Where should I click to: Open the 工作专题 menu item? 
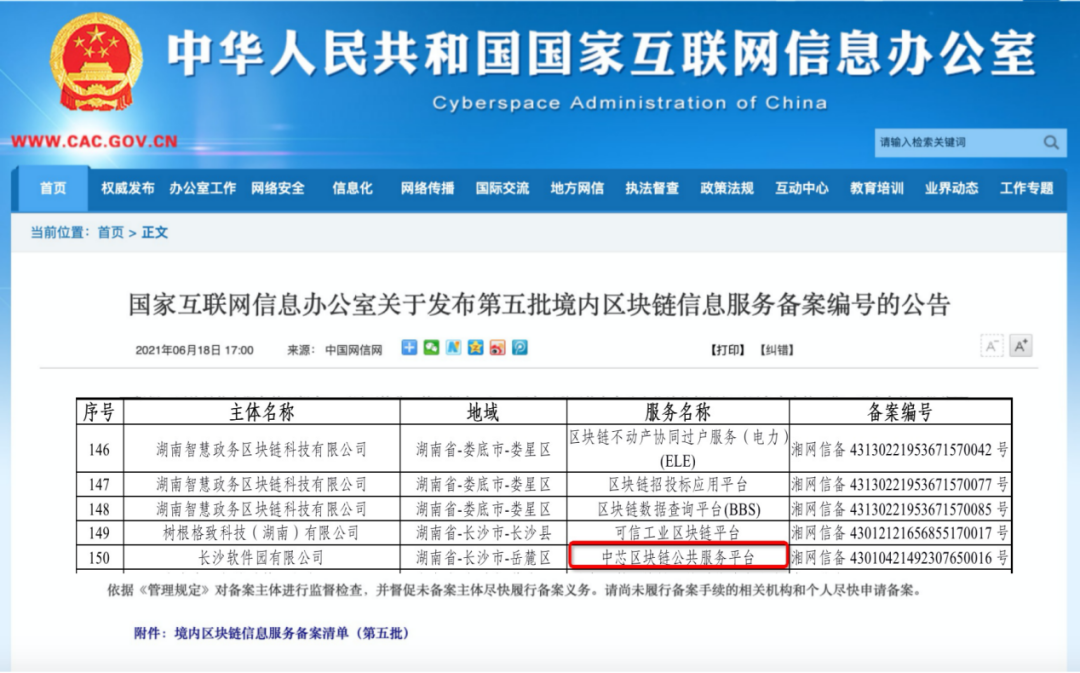click(x=1027, y=188)
